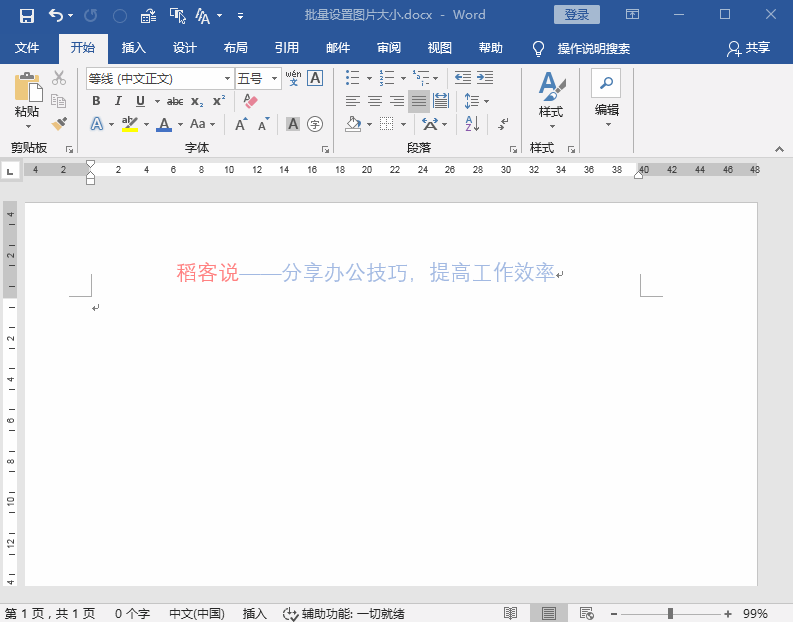
Task: Click the Clear Formatting eraser icon
Action: pyautogui.click(x=250, y=101)
